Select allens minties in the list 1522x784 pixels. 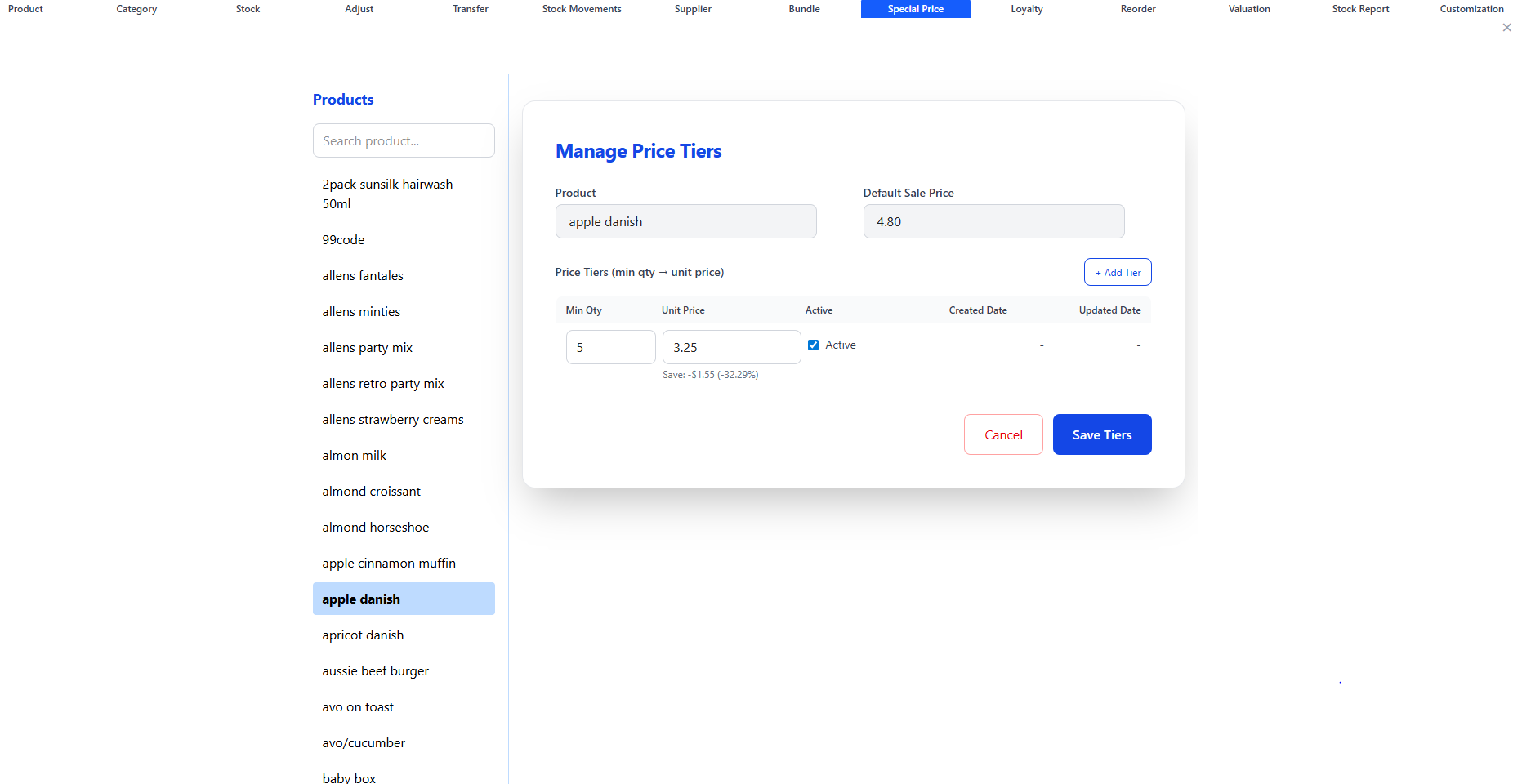404,311
